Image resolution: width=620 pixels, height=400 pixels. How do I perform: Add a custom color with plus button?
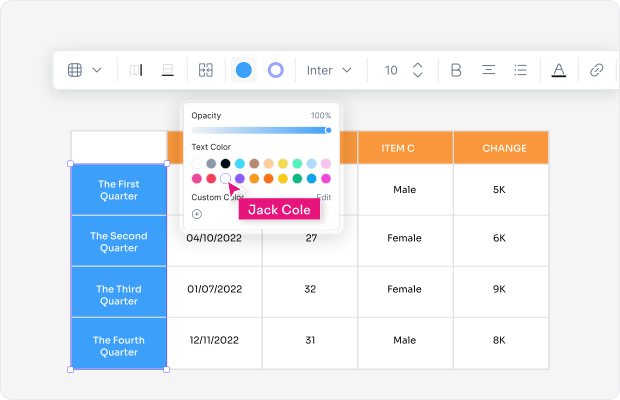(197, 213)
